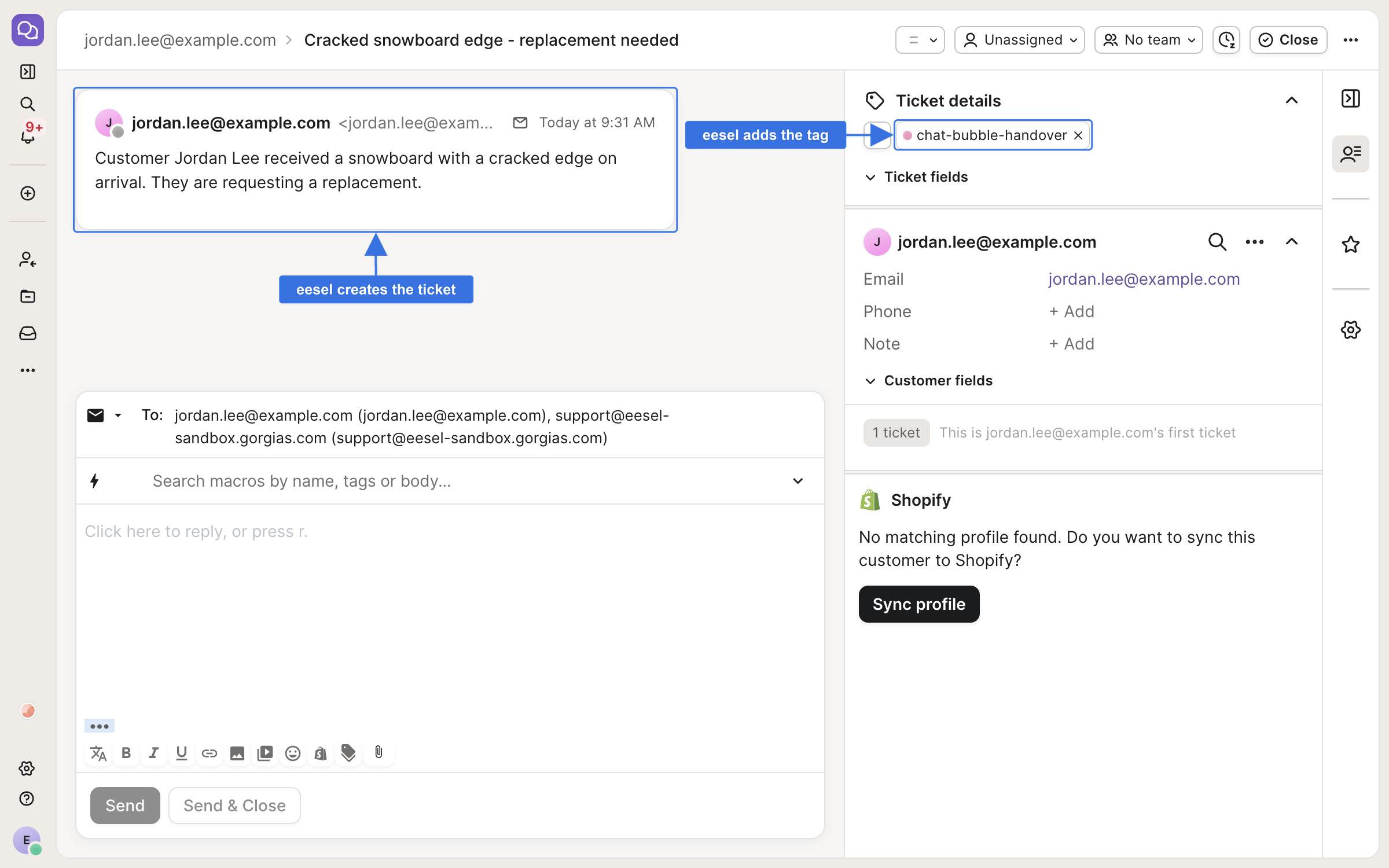Click the Shopify product icon in reply toolbar

click(321, 753)
